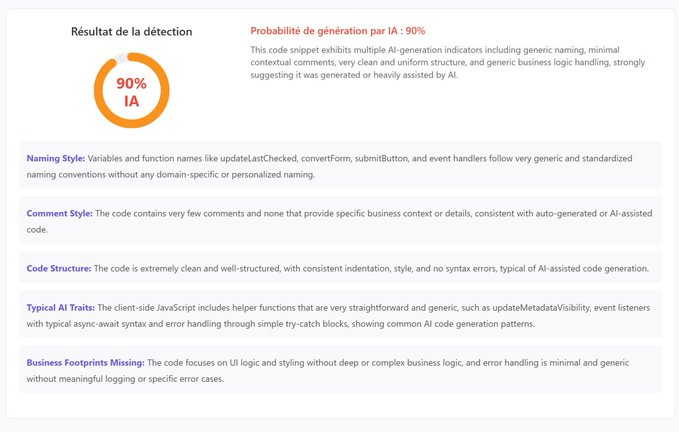Viewport: 679px width, 442px height.
Task: Click the Comment Style label
Action: (x=59, y=213)
